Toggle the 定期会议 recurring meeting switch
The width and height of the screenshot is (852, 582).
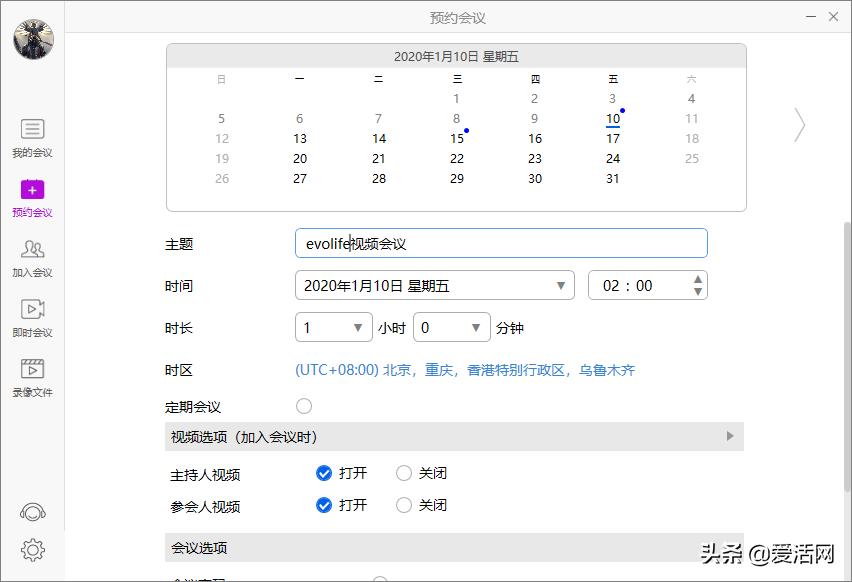coord(304,404)
